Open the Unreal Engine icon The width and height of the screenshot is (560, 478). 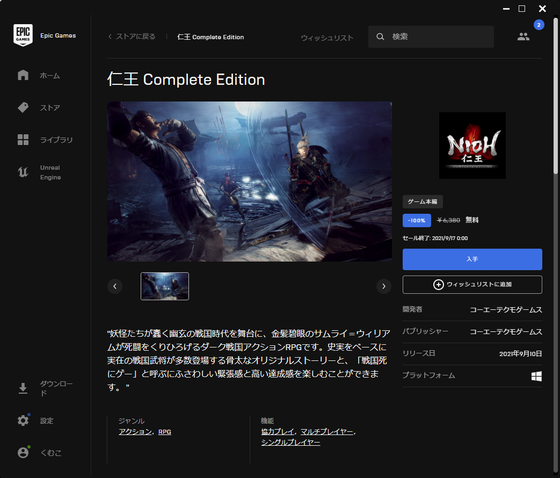23,172
